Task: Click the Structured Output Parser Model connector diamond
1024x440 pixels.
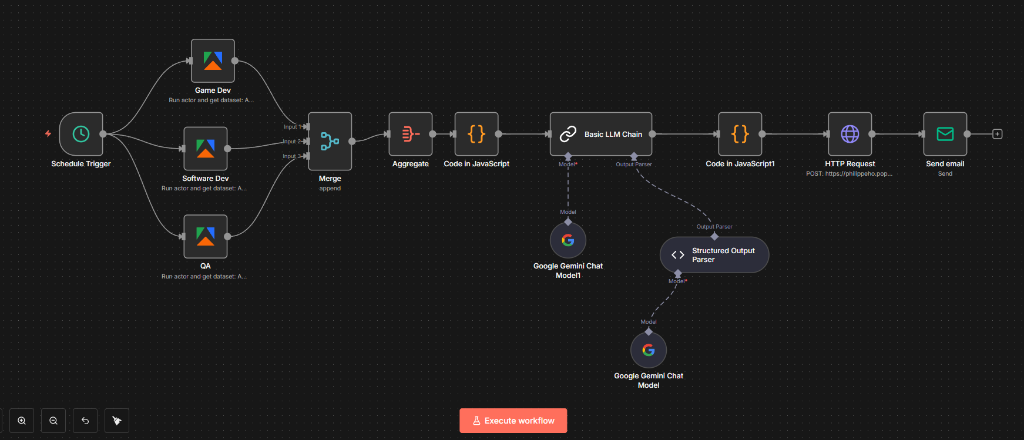Action: click(678, 273)
